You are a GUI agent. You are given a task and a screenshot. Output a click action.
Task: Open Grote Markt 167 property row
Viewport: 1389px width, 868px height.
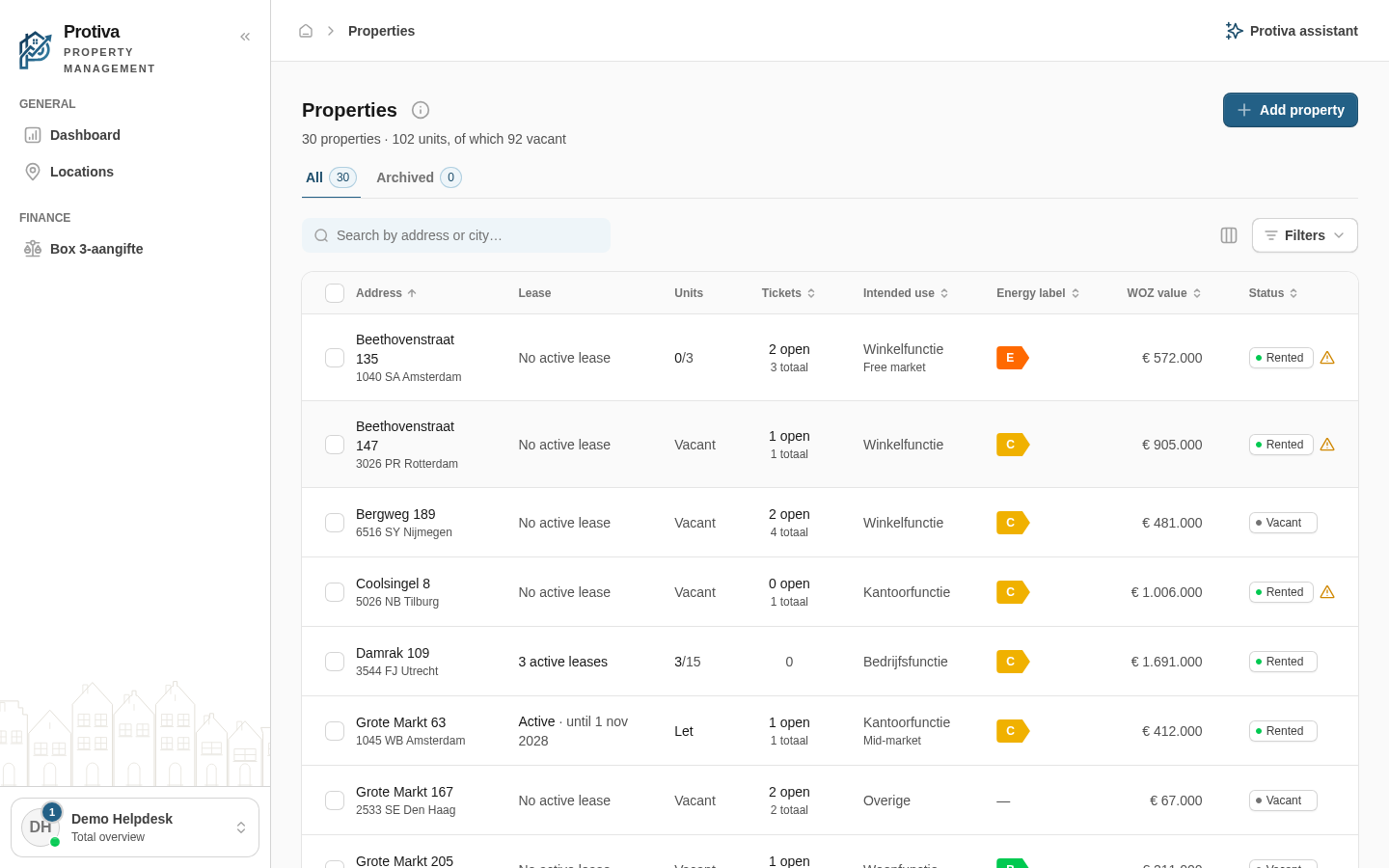830,800
